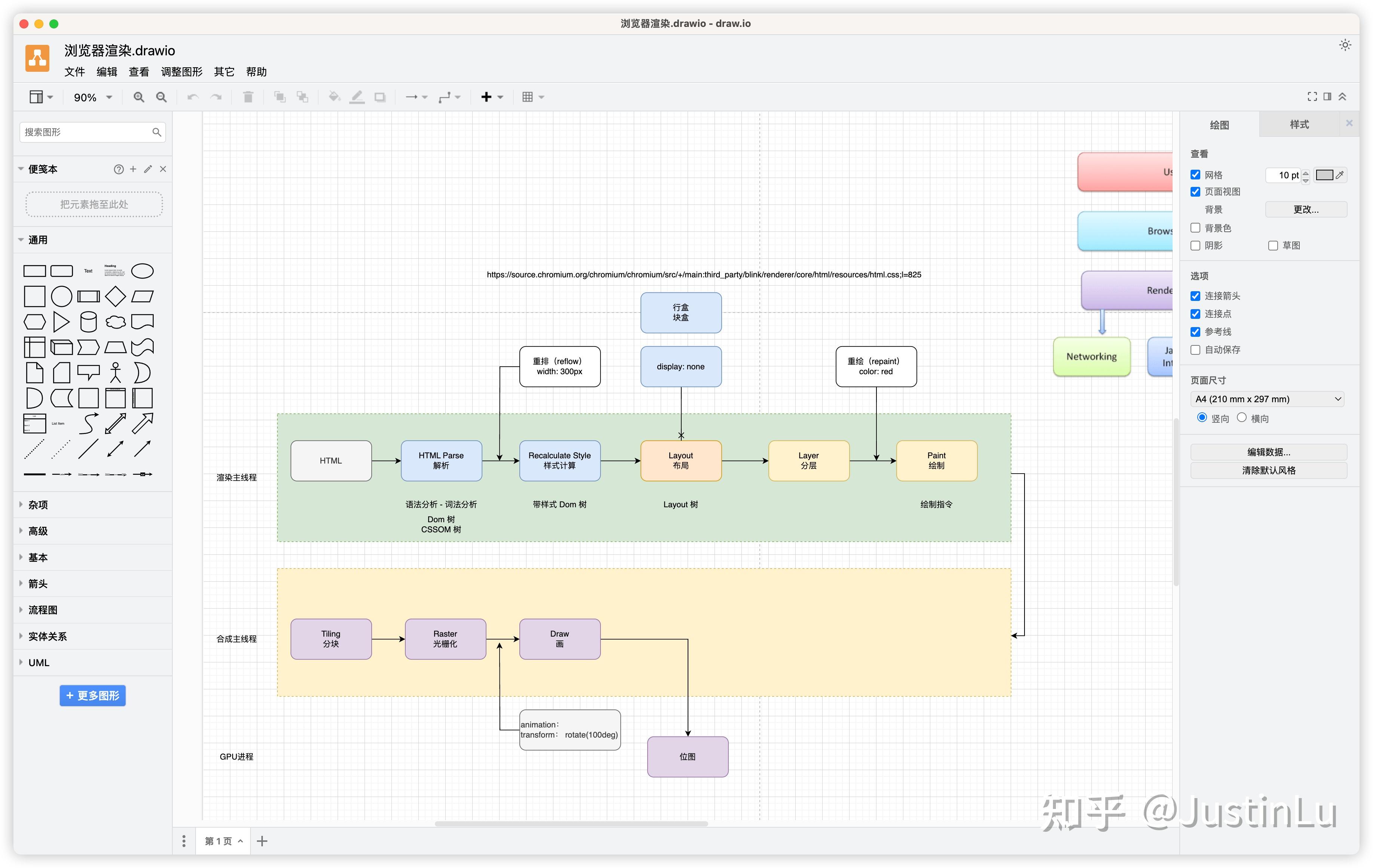
Task: Click the shadow toolbar icon
Action: (x=380, y=97)
